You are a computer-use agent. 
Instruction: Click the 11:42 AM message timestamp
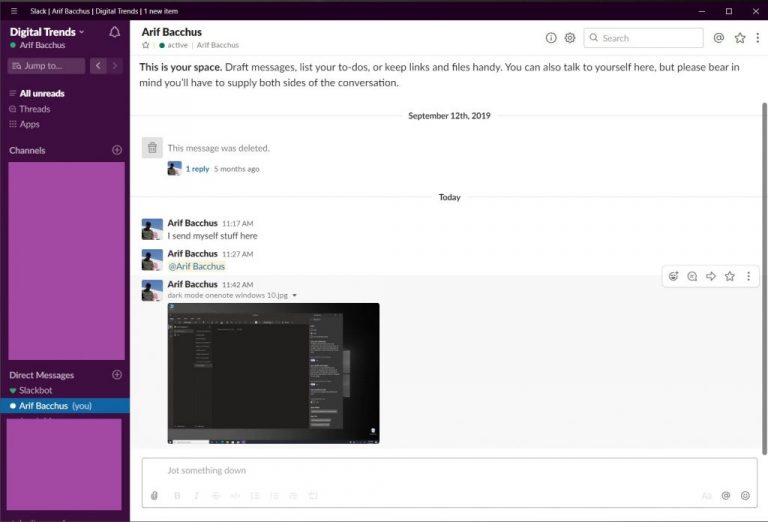pos(238,285)
